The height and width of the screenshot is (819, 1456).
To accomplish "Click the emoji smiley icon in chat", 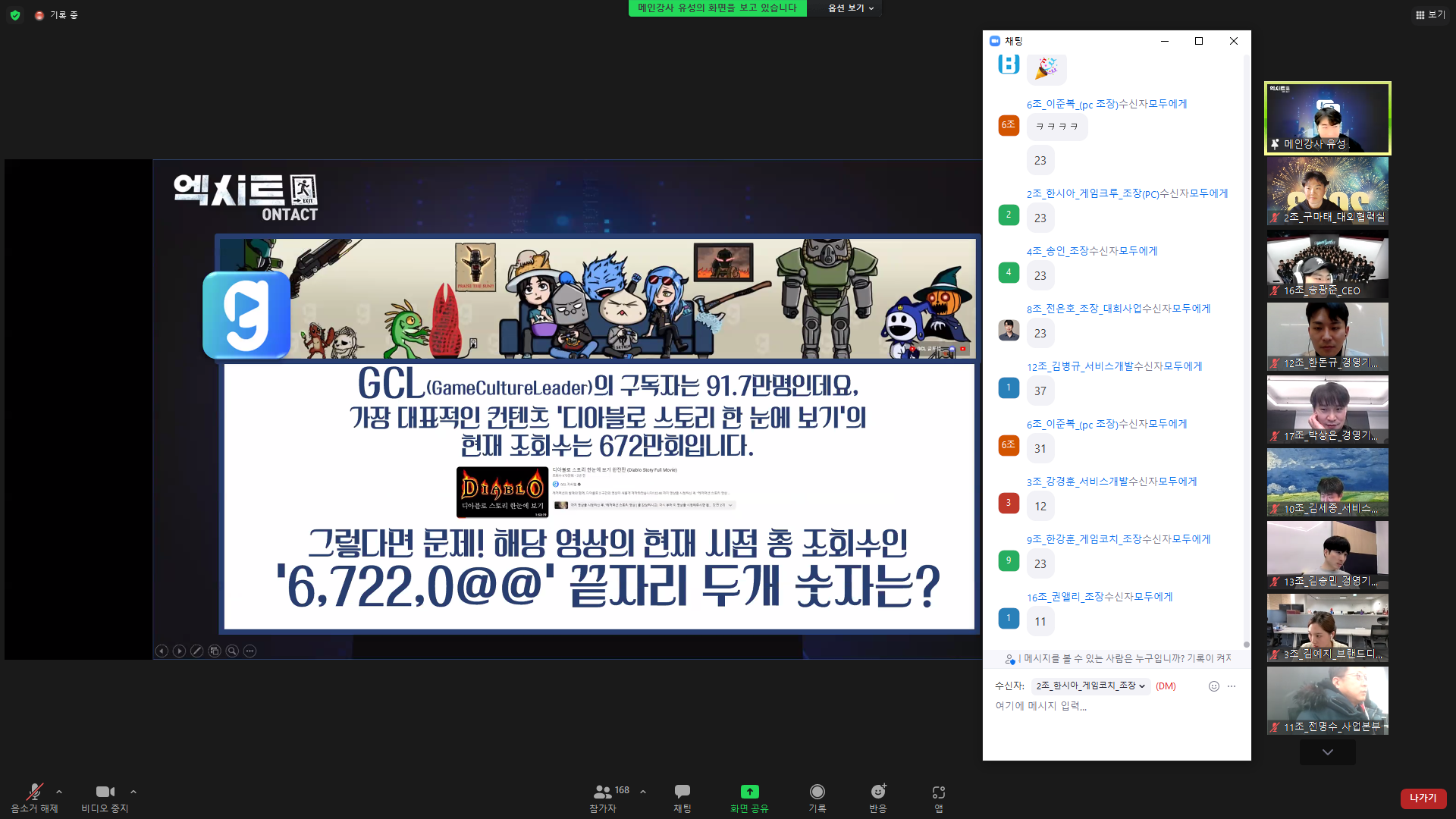I will coord(1213,686).
